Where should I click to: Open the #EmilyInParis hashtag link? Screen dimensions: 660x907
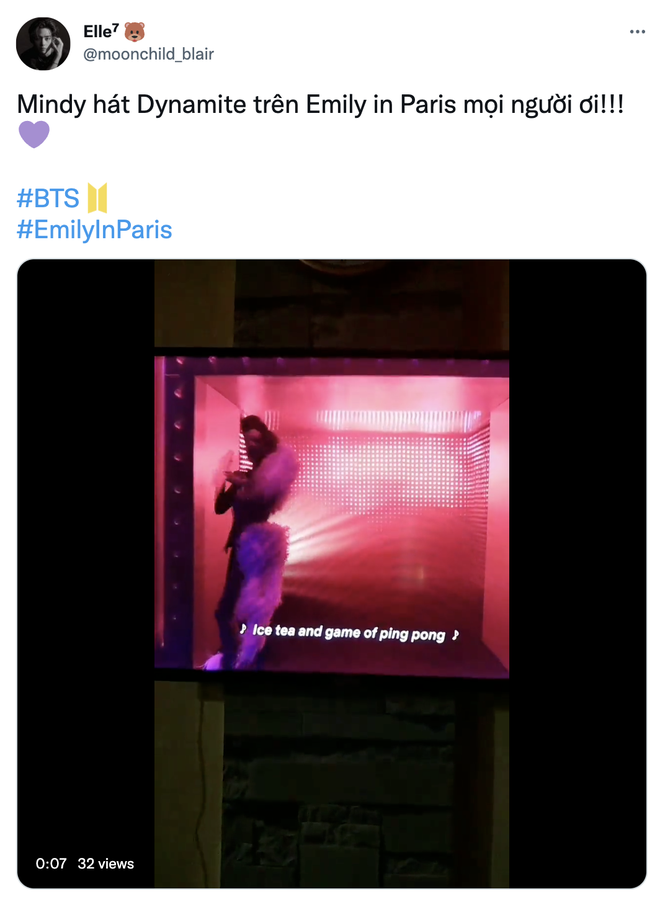pyautogui.click(x=94, y=230)
